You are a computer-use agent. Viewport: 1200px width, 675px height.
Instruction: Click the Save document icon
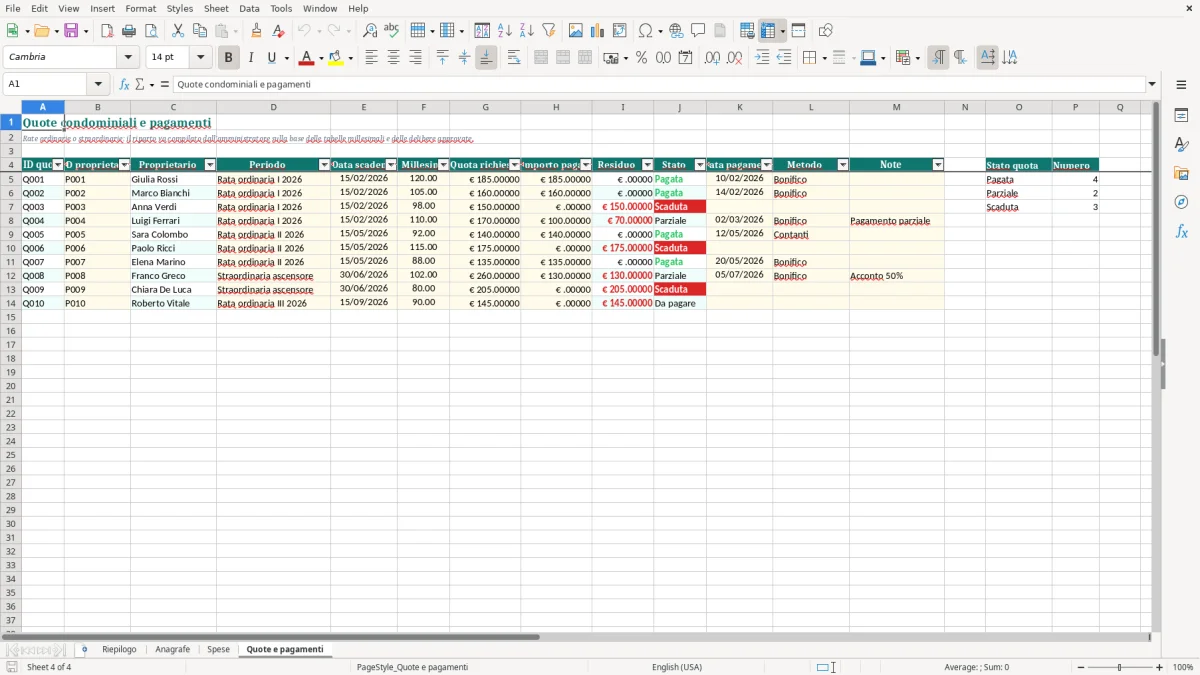(x=71, y=31)
